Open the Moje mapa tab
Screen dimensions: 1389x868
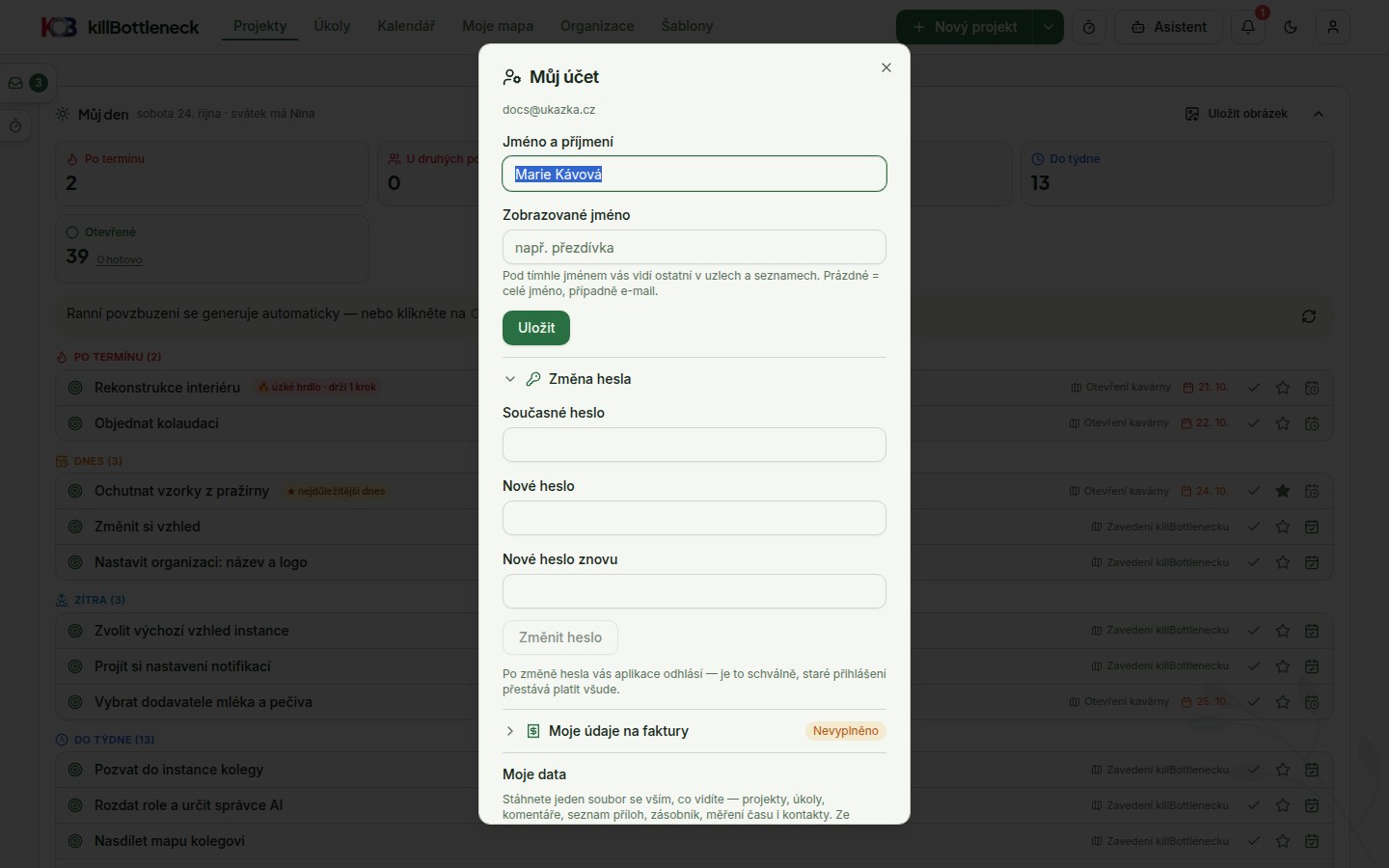click(x=498, y=26)
